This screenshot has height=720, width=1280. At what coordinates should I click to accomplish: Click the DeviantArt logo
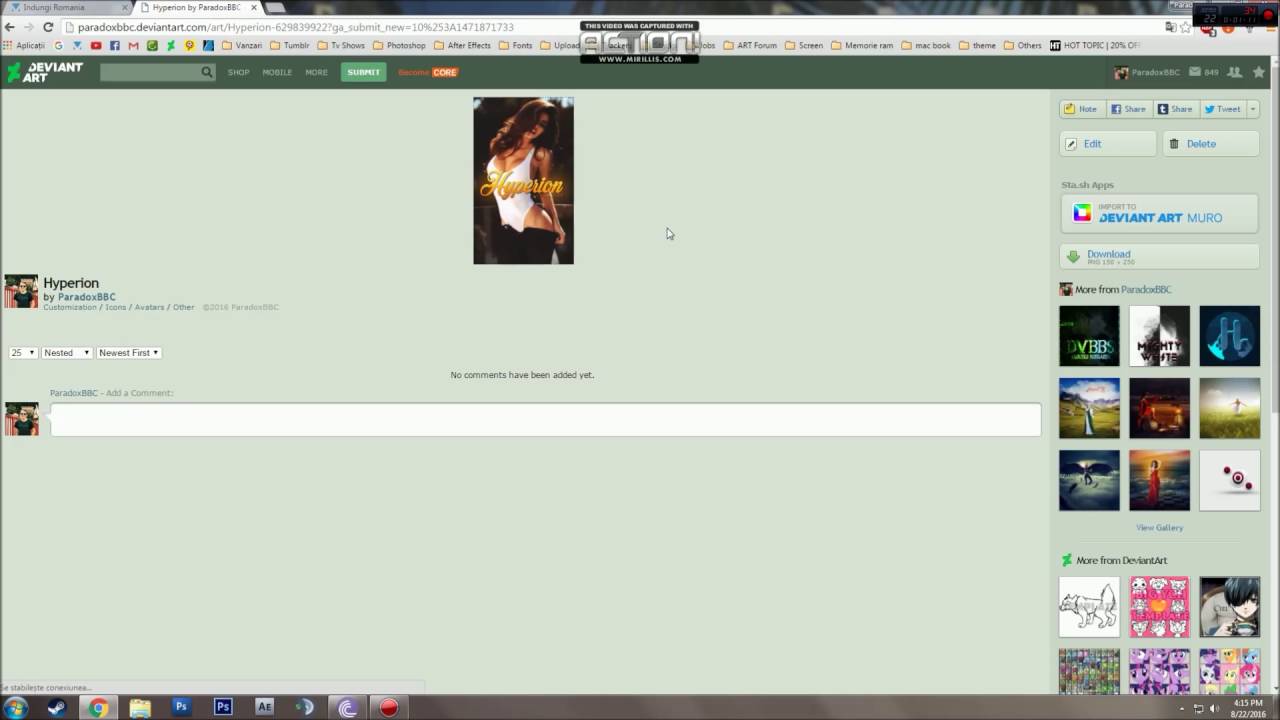(45, 72)
